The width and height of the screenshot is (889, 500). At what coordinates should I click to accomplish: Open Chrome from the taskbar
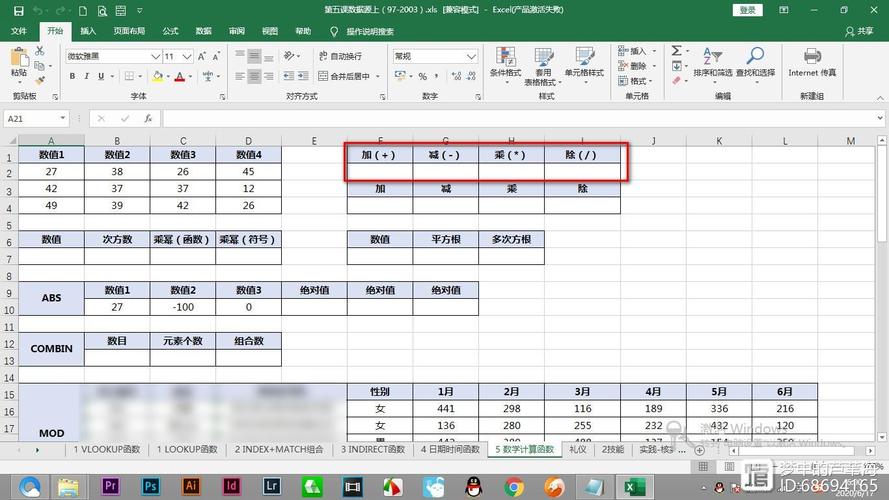pos(514,486)
